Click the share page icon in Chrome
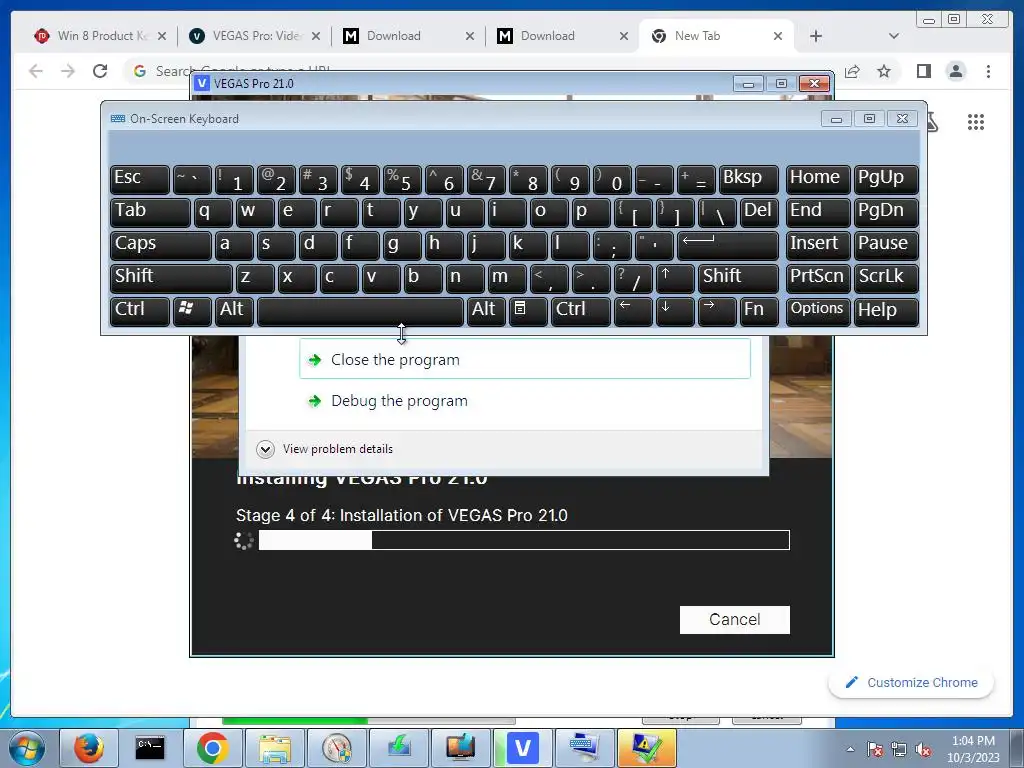Image resolution: width=1024 pixels, height=768 pixels. tap(852, 71)
